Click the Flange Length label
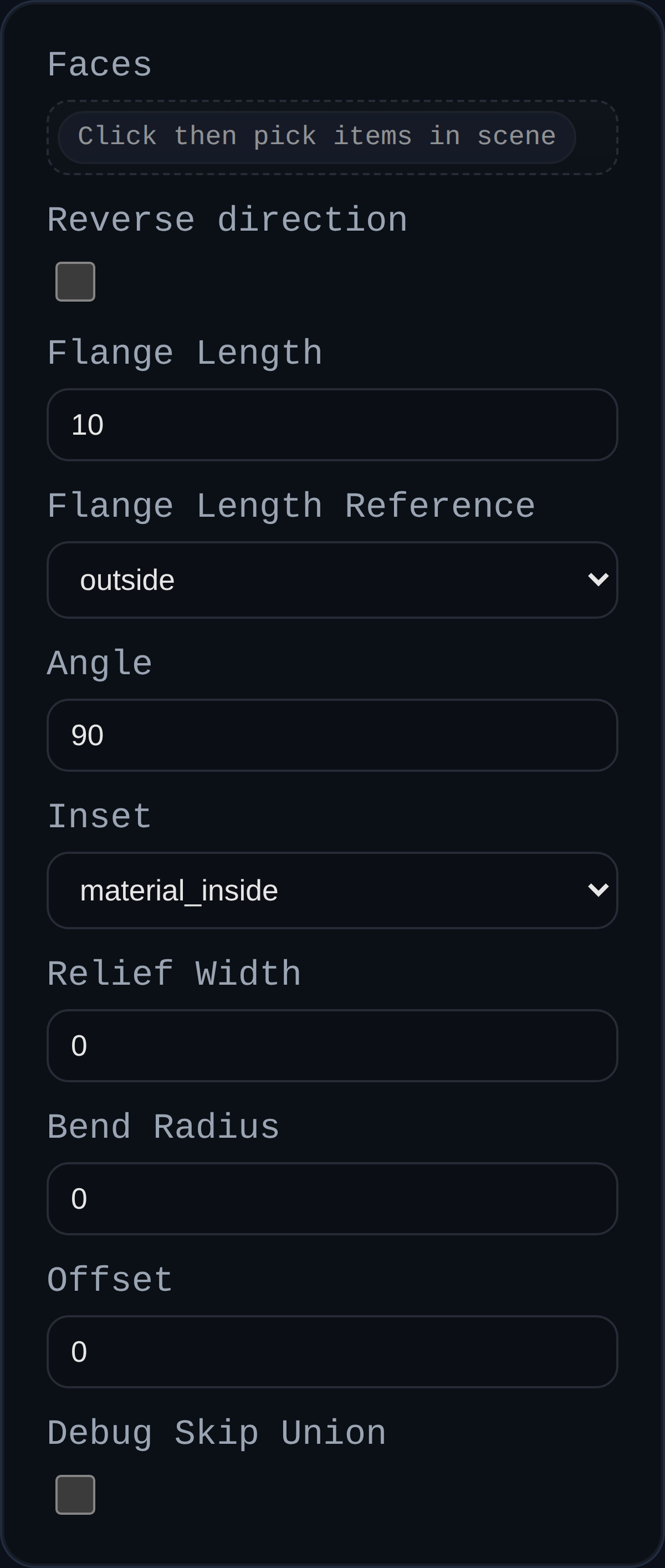The height and width of the screenshot is (1568, 665). (185, 352)
